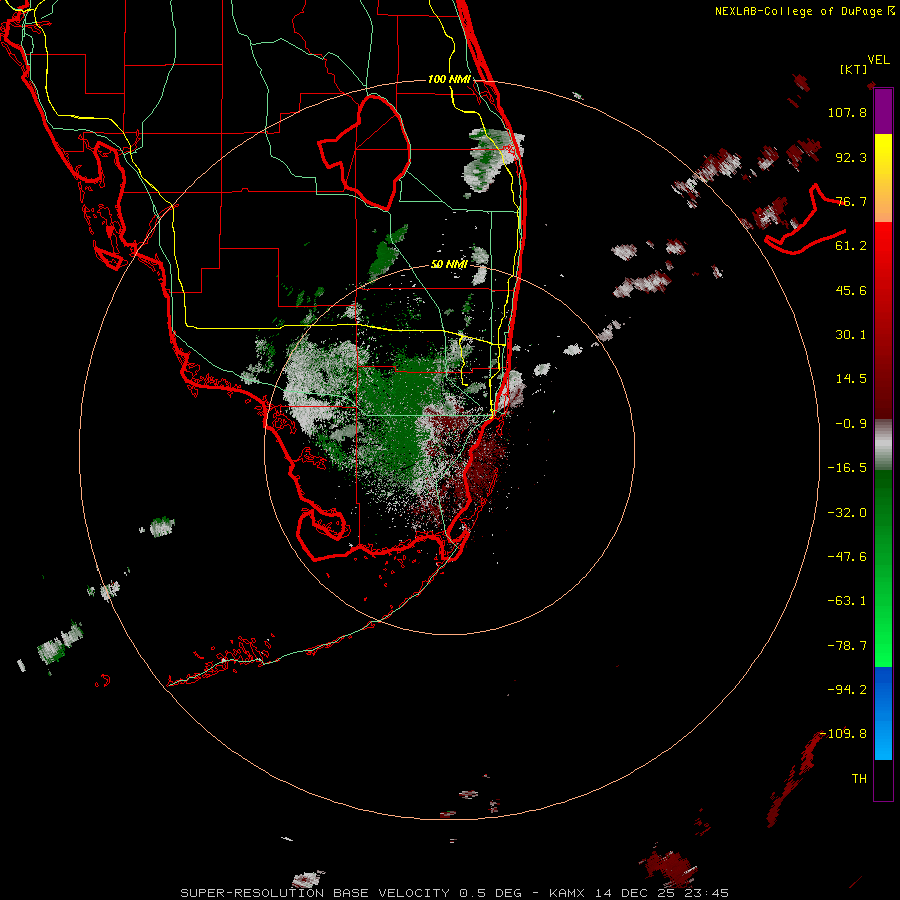Click the 50 NMI range ring label
The width and height of the screenshot is (900, 900).
tap(449, 264)
